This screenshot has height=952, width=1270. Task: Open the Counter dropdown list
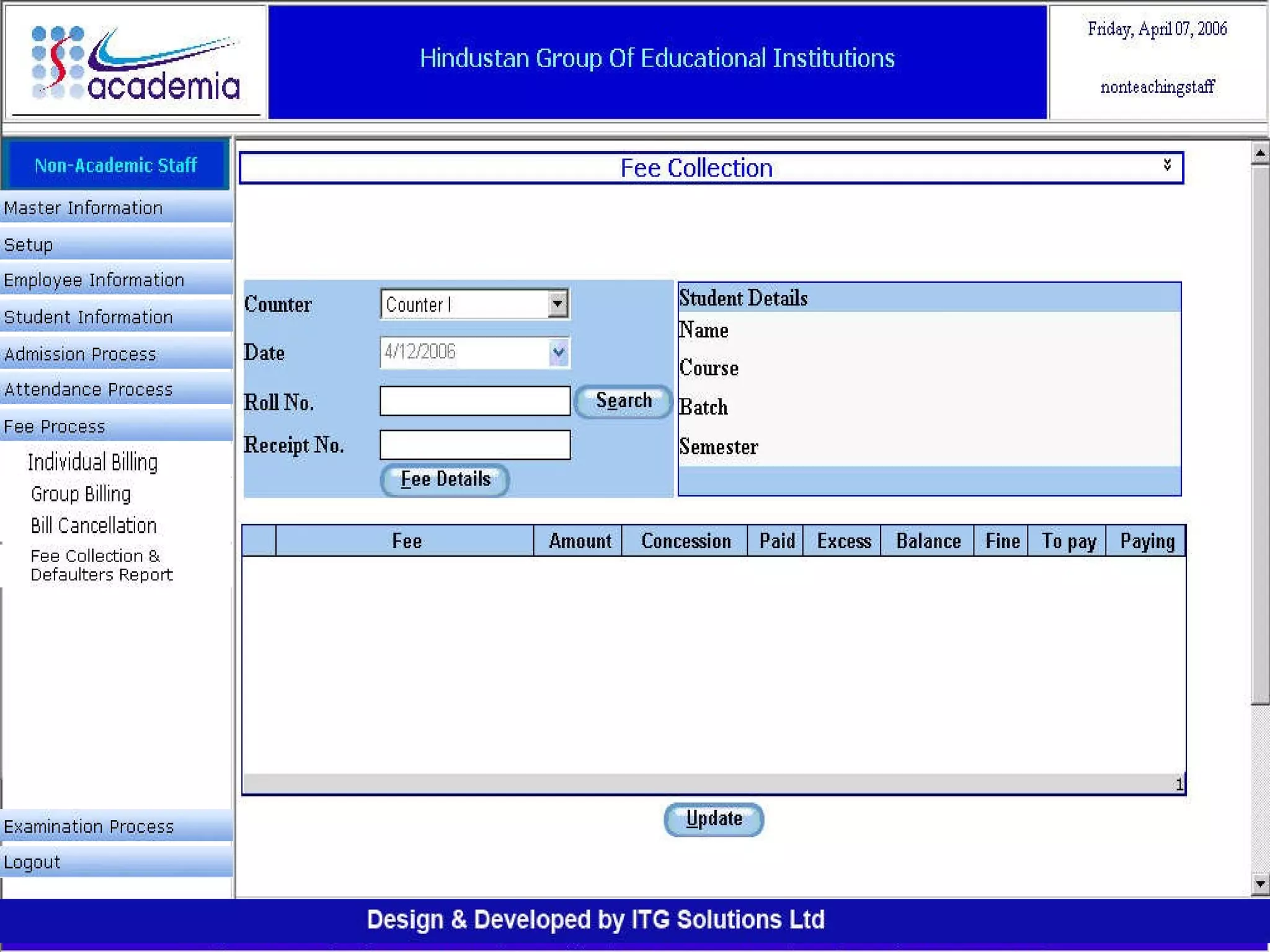pyautogui.click(x=557, y=304)
